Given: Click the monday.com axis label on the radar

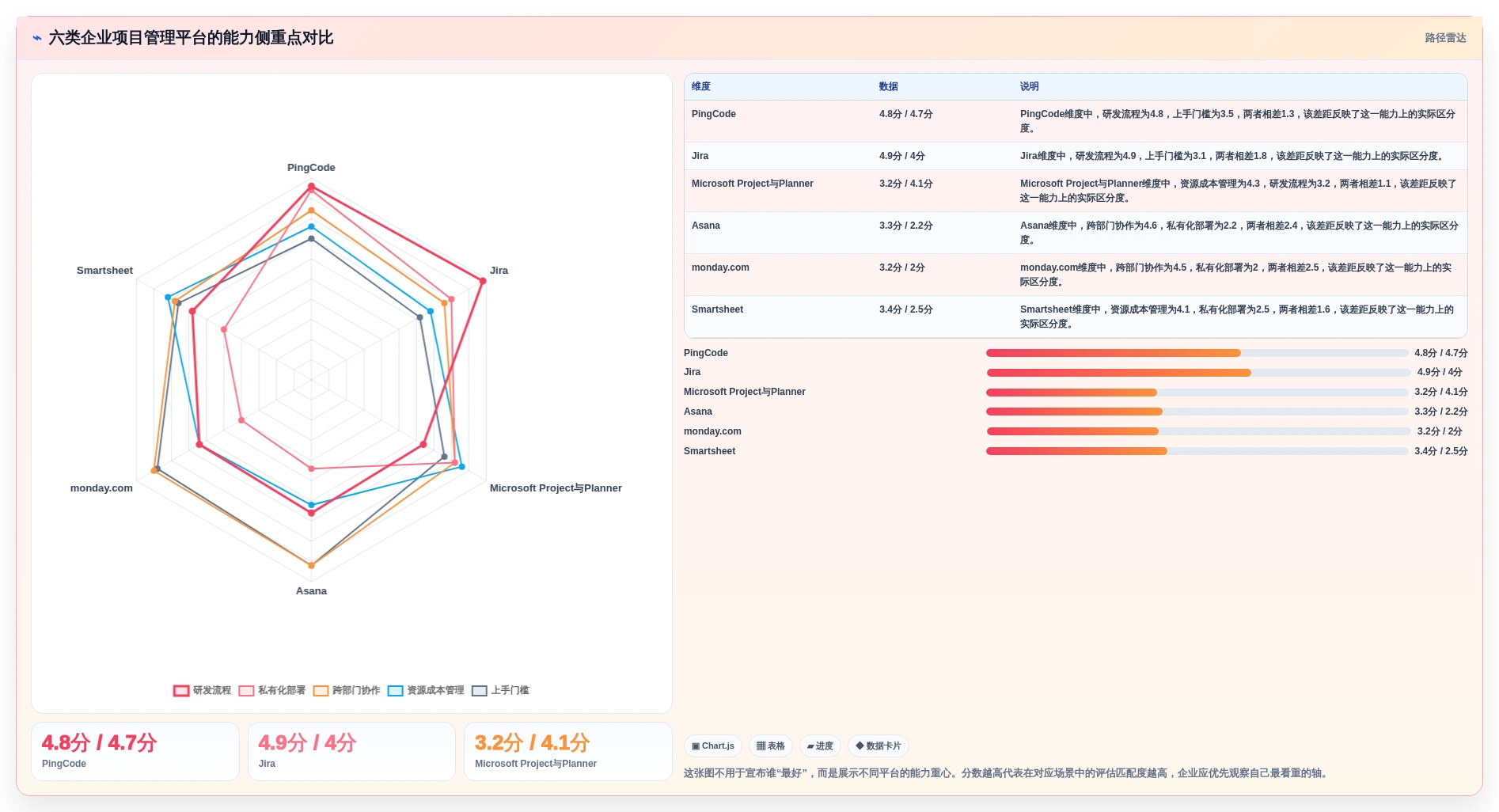Looking at the screenshot, I should coord(101,488).
